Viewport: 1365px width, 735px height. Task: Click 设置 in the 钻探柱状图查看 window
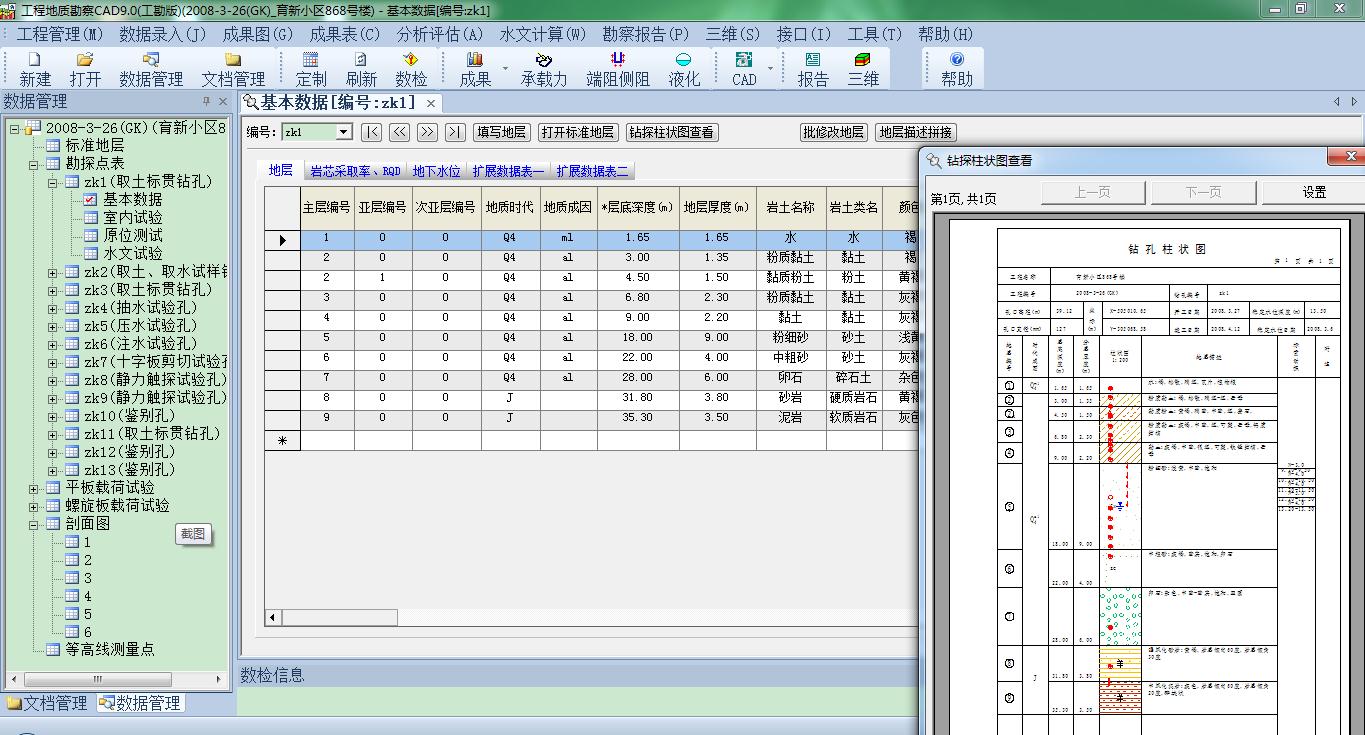[1314, 192]
